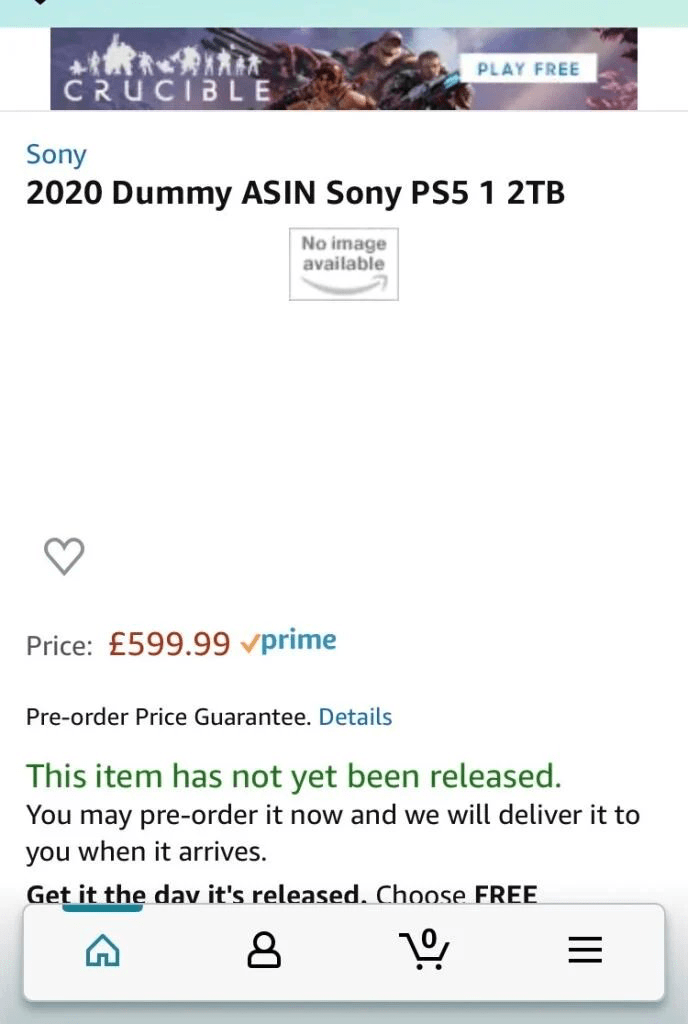This screenshot has height=1024, width=688.
Task: Tap the cart badge showing 0 items
Action: tap(430, 938)
